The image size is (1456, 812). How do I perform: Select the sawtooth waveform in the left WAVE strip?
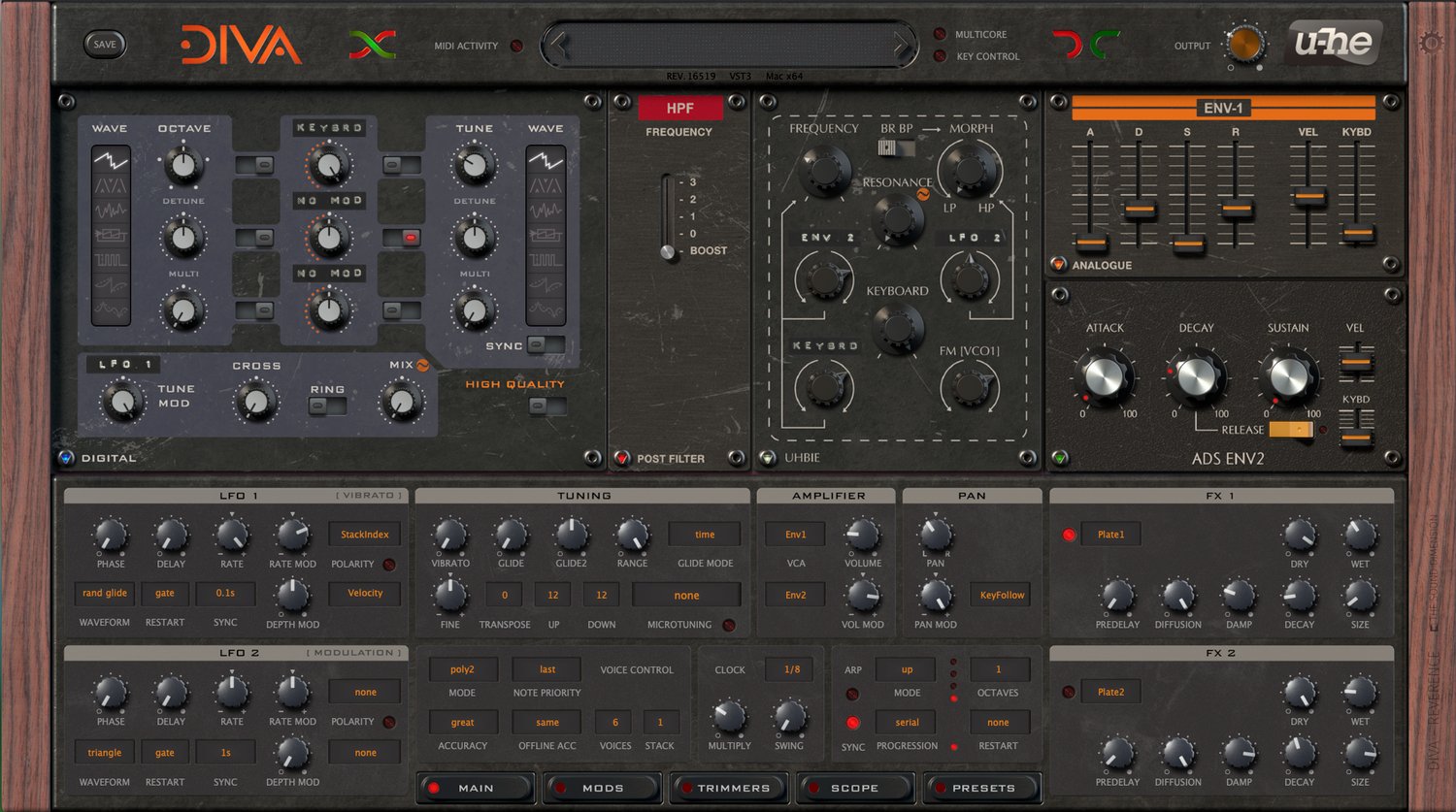pos(111,159)
